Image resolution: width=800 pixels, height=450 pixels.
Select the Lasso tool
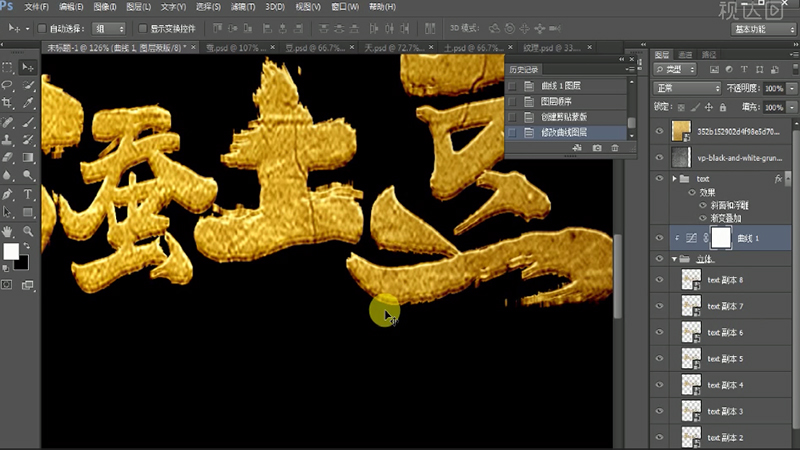(8, 85)
